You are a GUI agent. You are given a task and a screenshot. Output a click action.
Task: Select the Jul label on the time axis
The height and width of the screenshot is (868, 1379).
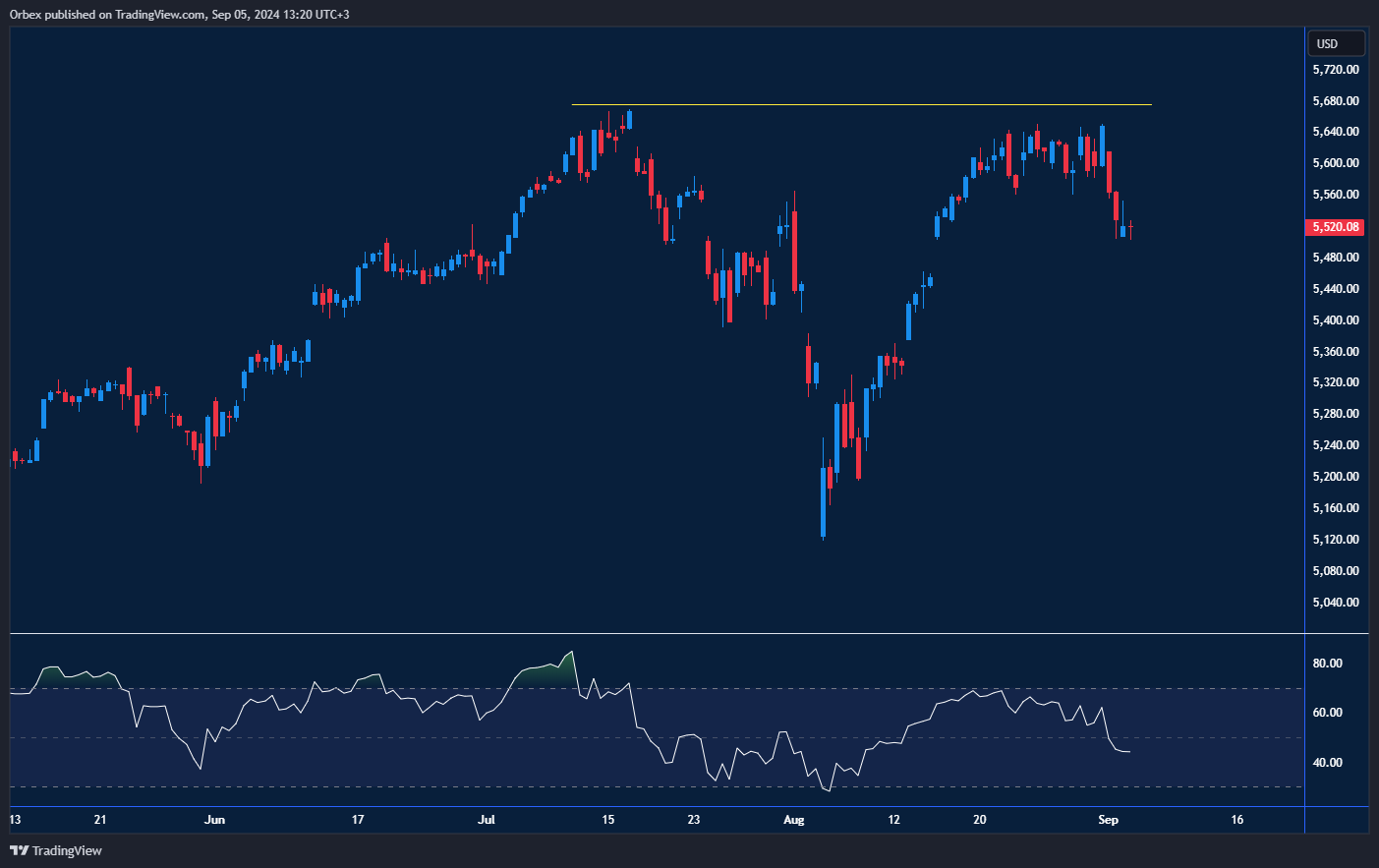[x=487, y=819]
